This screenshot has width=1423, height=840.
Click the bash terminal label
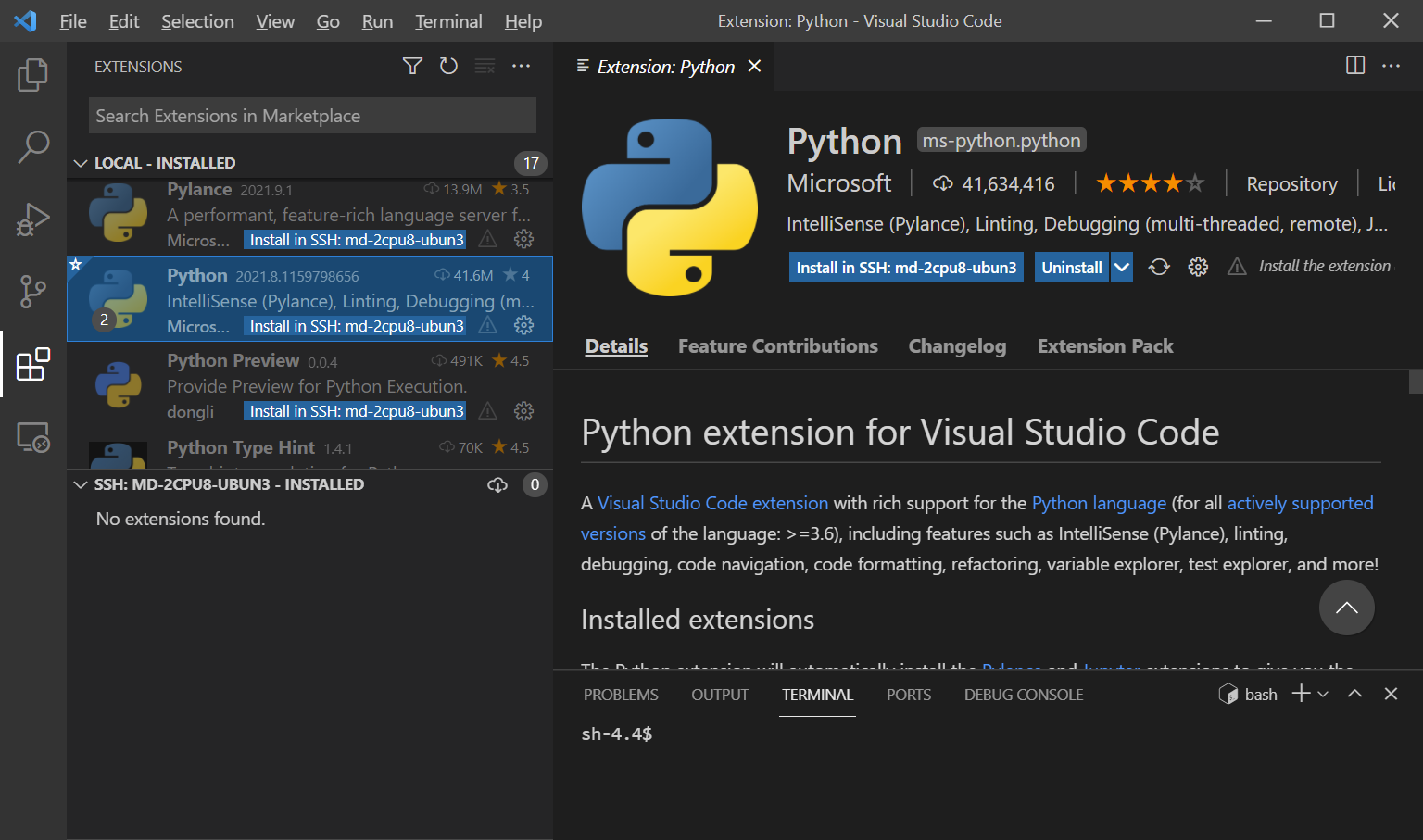1260,695
